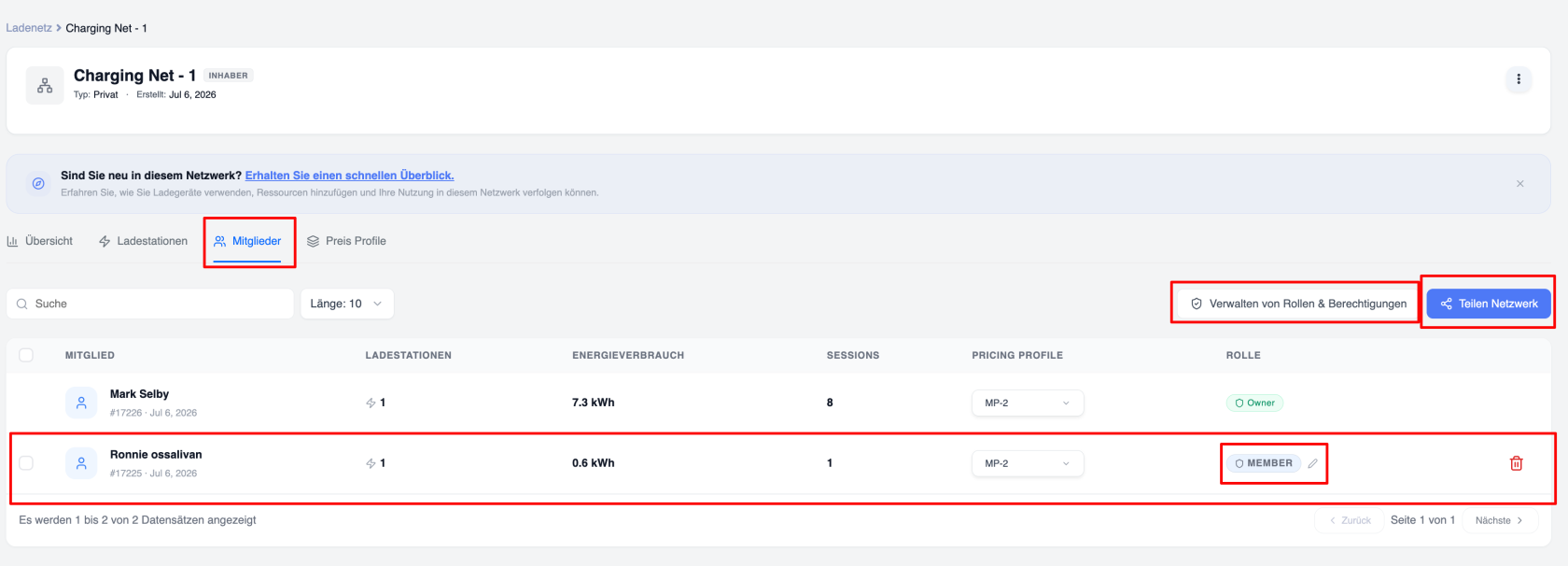This screenshot has height=566, width=1568.
Task: Select the Mitglieder tab
Action: [247, 241]
